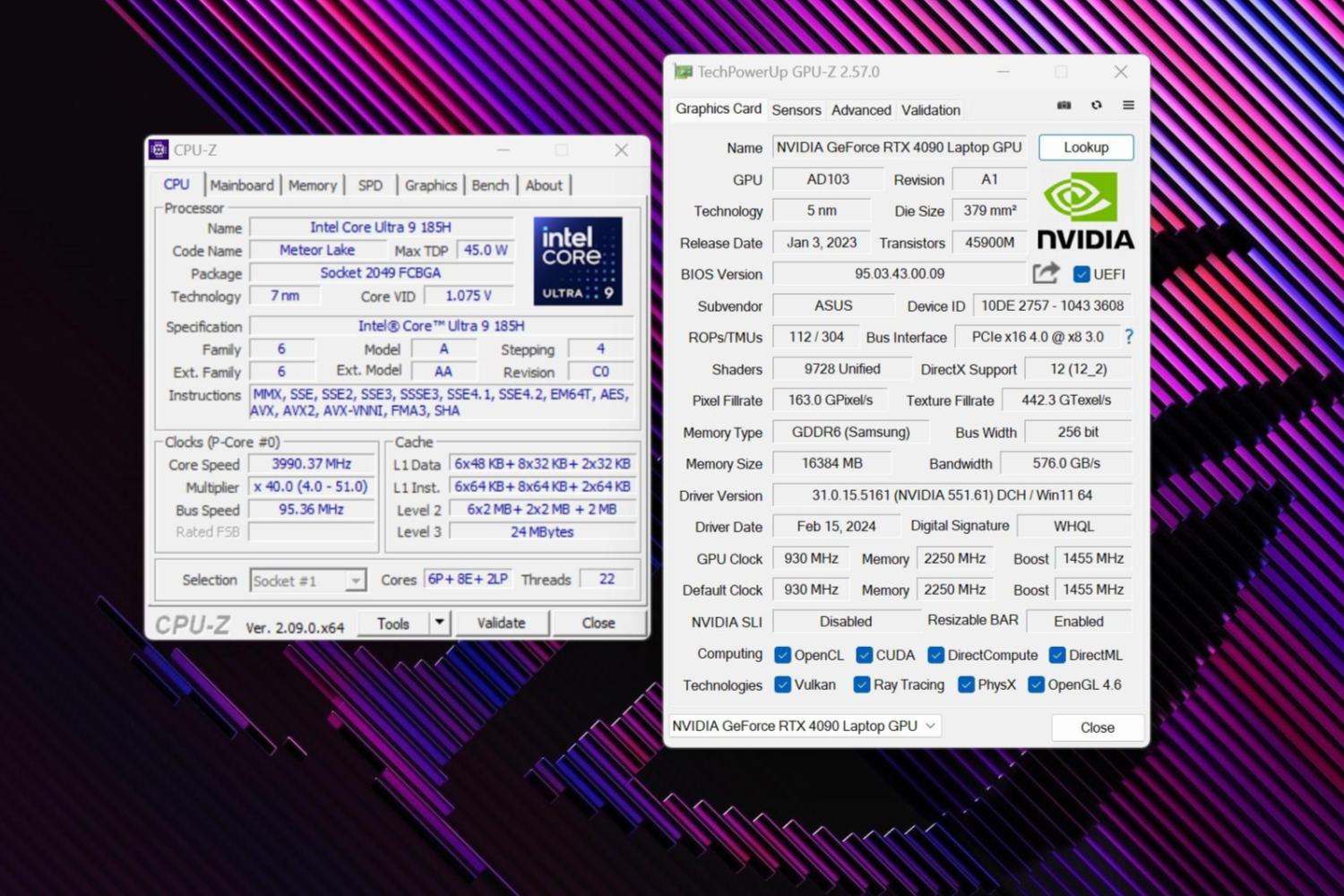Open the Validation tab in GPU-Z
Image resolution: width=1344 pixels, height=896 pixels.
[x=931, y=110]
